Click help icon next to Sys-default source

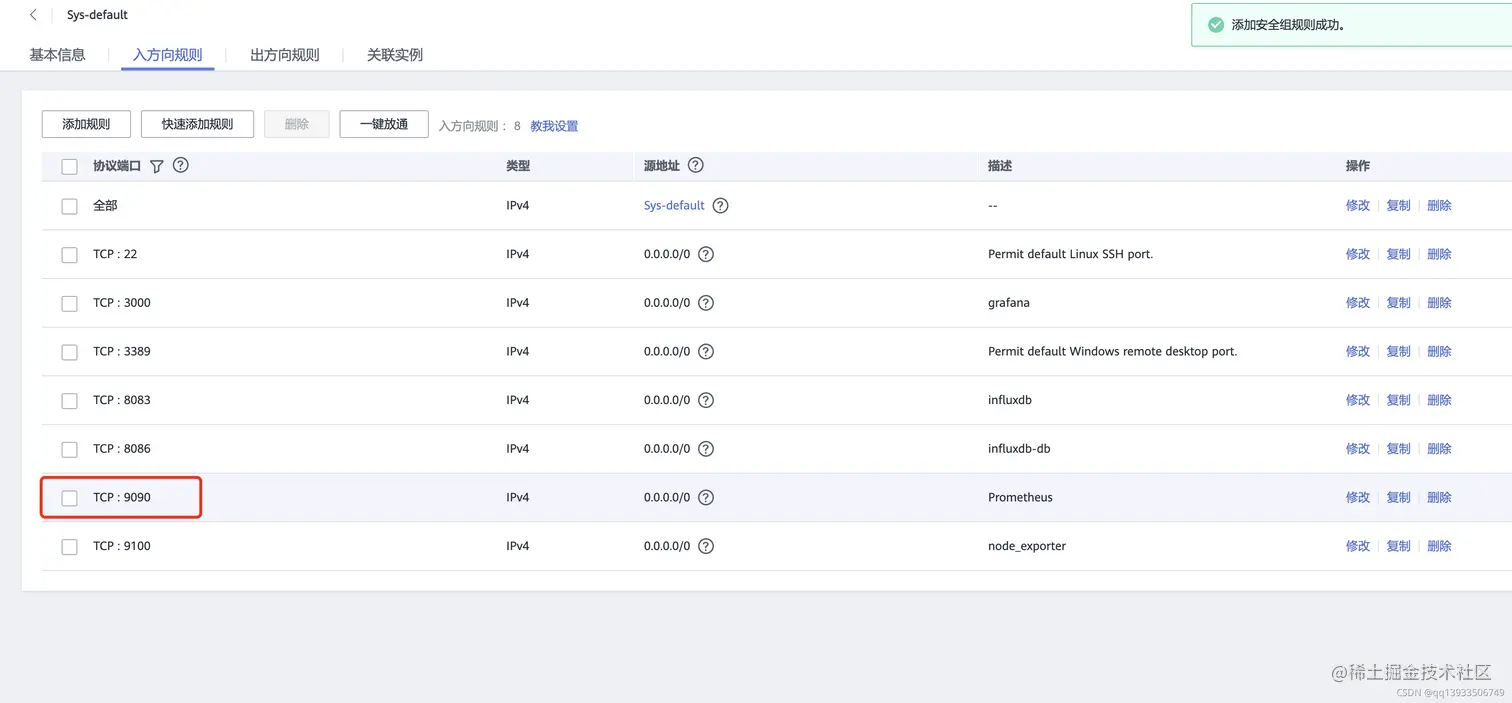[x=720, y=206]
